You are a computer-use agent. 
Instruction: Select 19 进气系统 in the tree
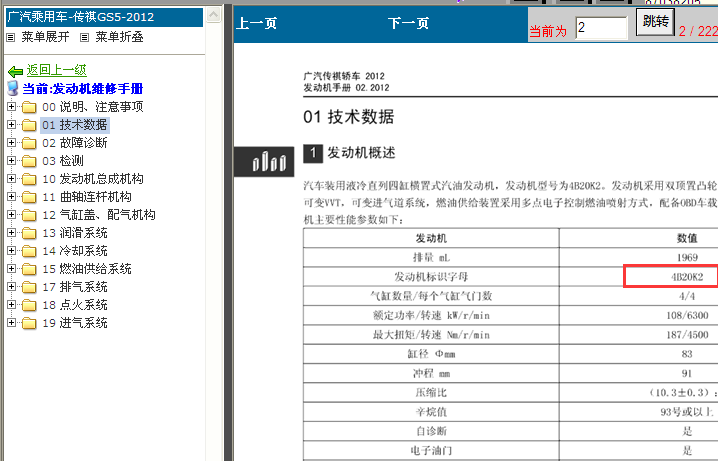click(75, 323)
